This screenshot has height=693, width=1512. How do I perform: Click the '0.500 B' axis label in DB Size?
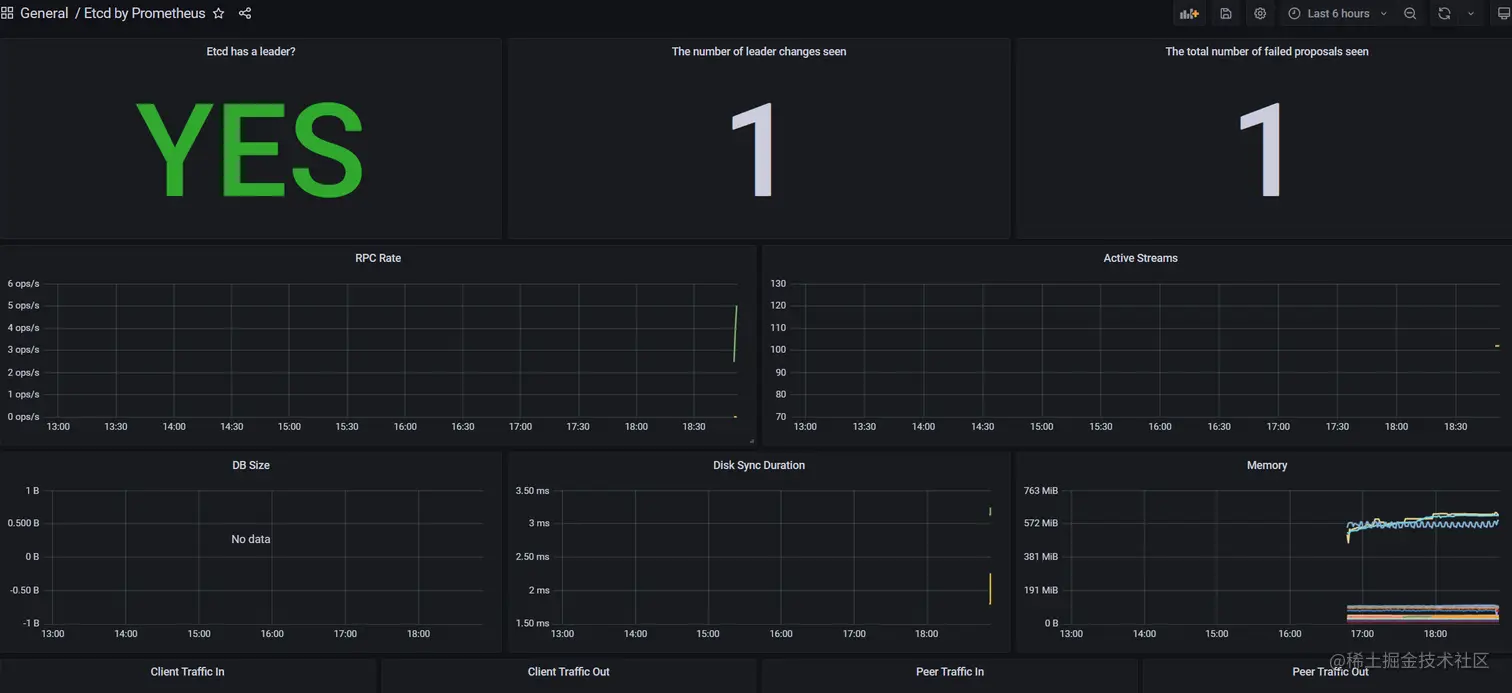(23, 524)
